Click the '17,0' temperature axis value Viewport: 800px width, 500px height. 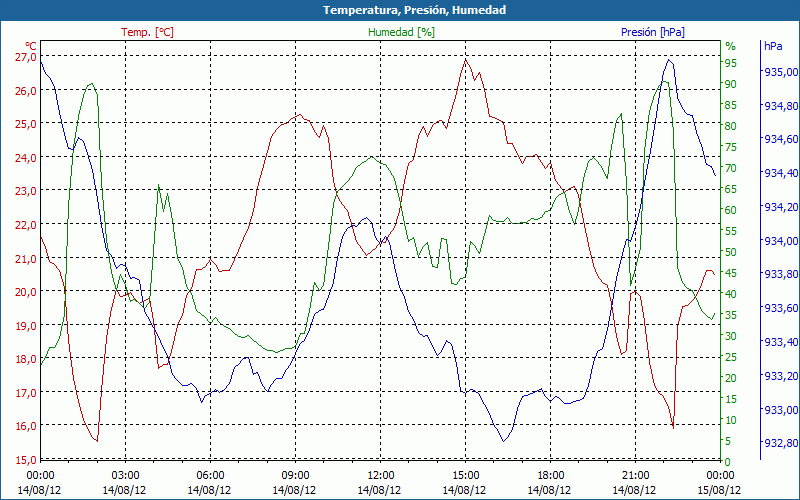pyautogui.click(x=27, y=393)
